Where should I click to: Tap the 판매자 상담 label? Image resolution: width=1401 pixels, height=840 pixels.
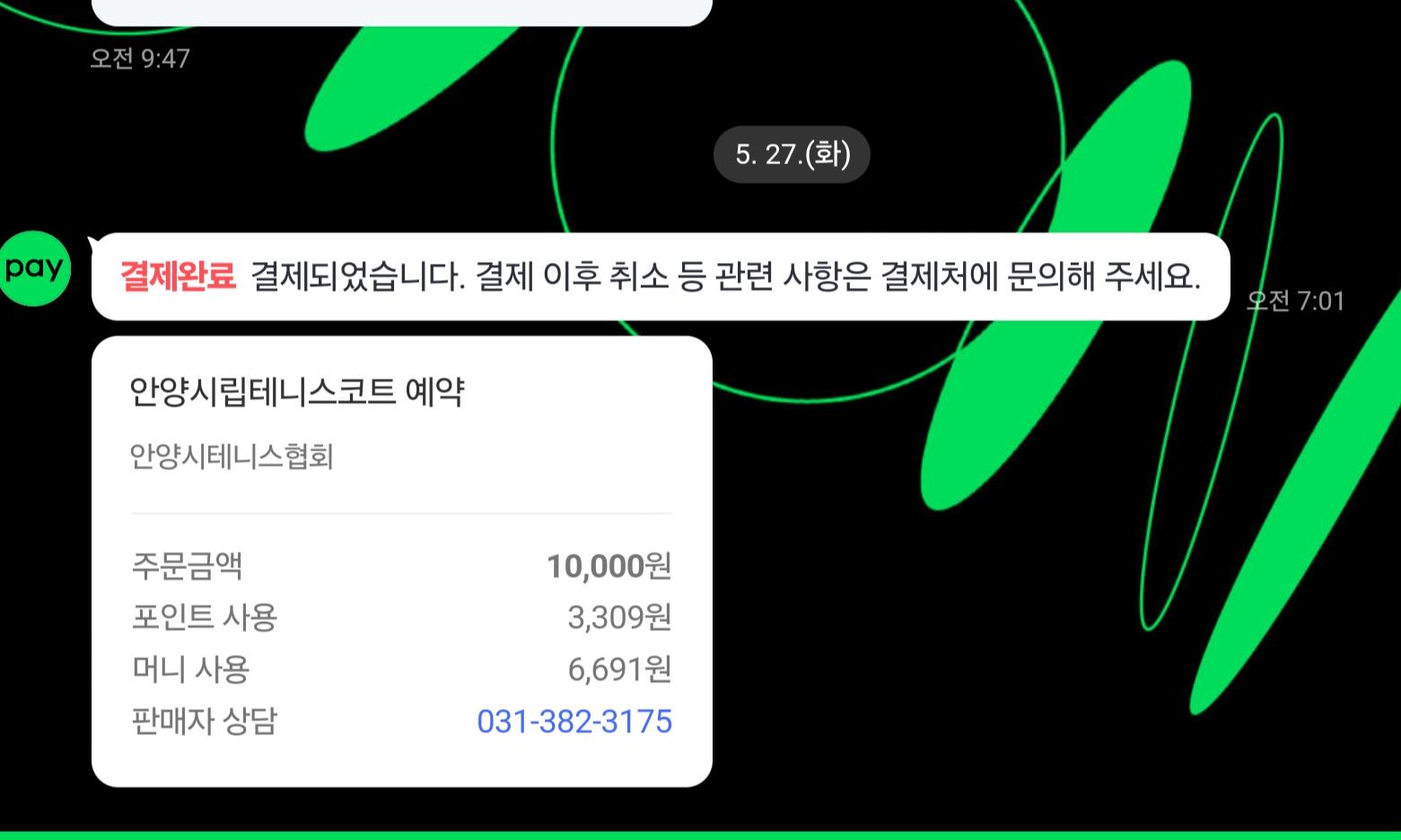coord(205,722)
